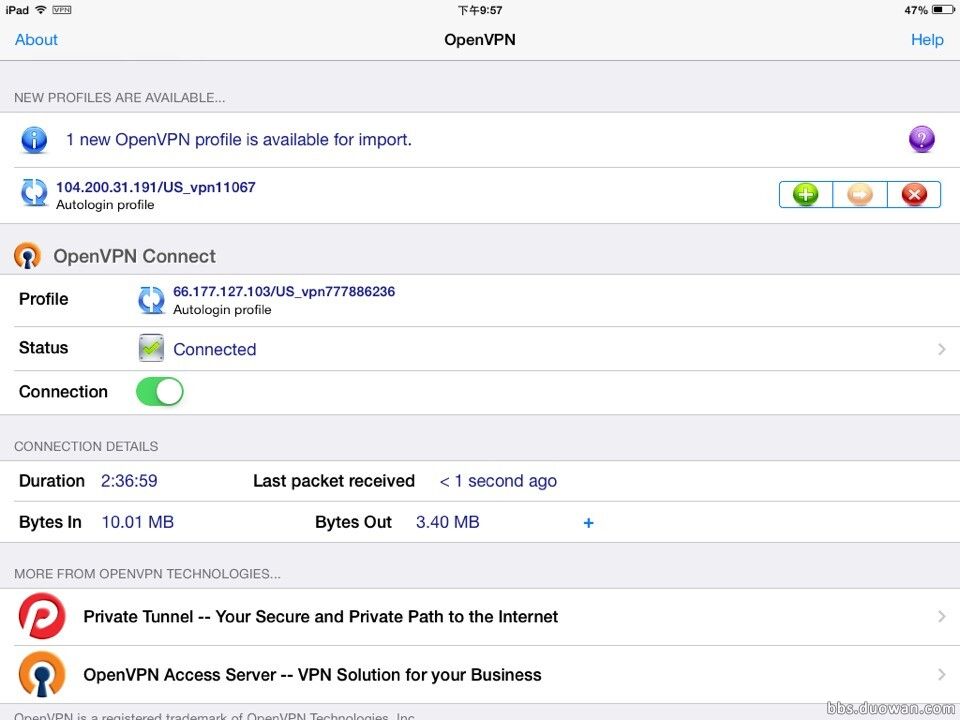
Task: Tap the VPN indicator in status bar
Action: point(62,10)
